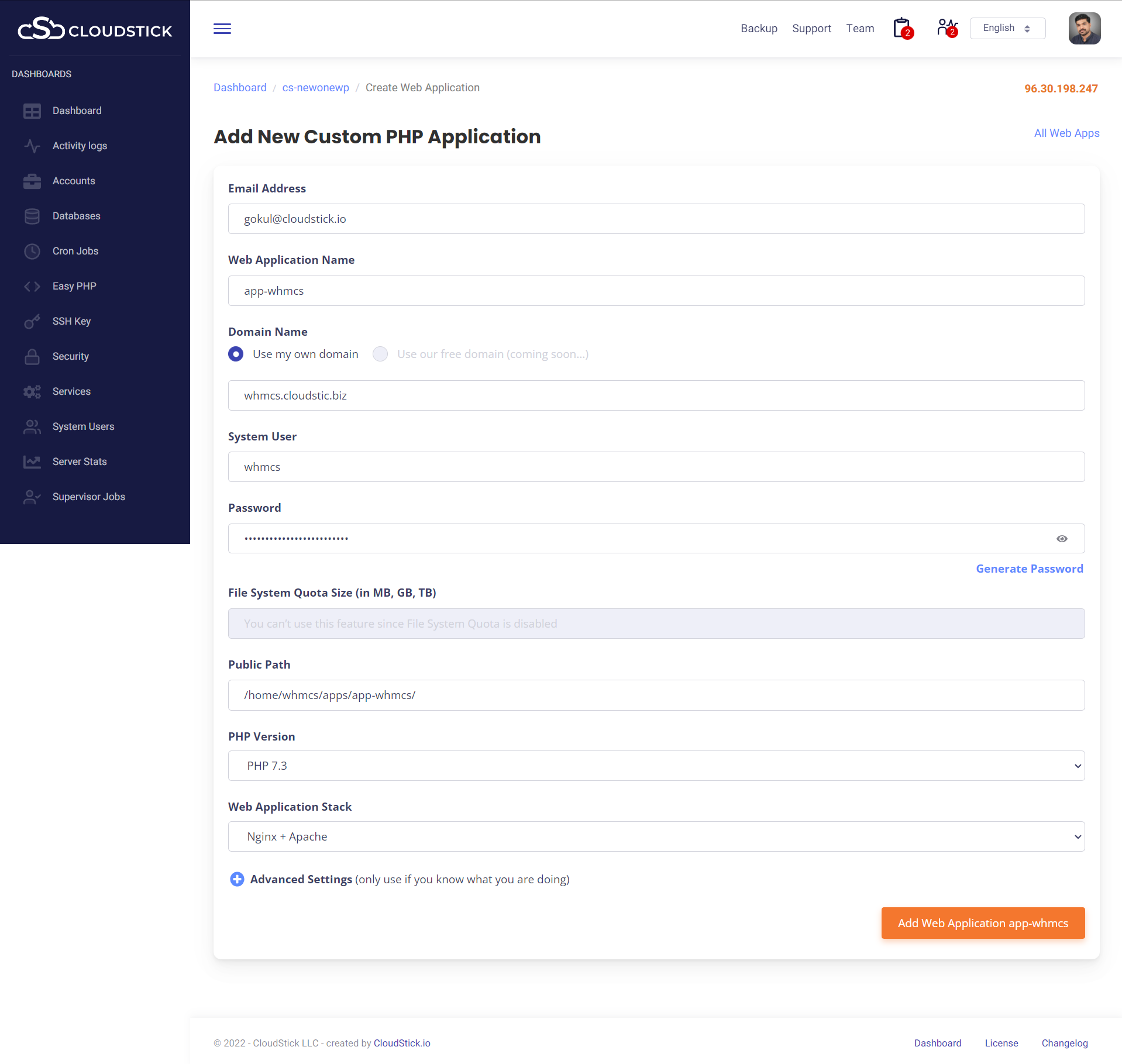
Task: Go to the SSH Key page
Action: tap(71, 321)
